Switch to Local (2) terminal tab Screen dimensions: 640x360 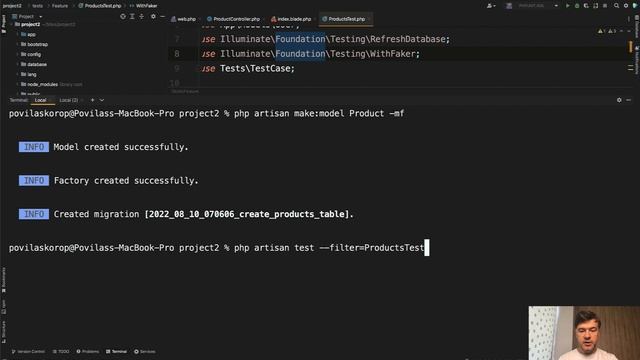[69, 100]
